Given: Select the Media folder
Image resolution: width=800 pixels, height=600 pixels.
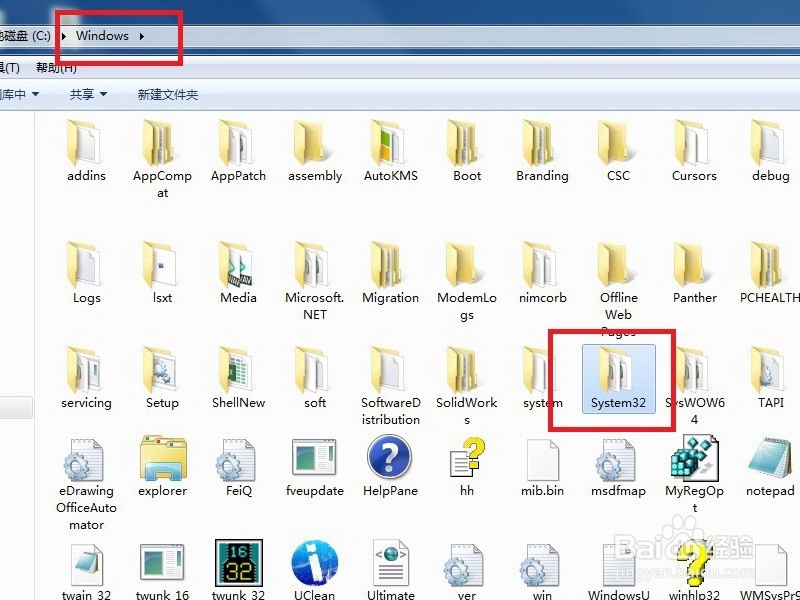Looking at the screenshot, I should tap(238, 272).
